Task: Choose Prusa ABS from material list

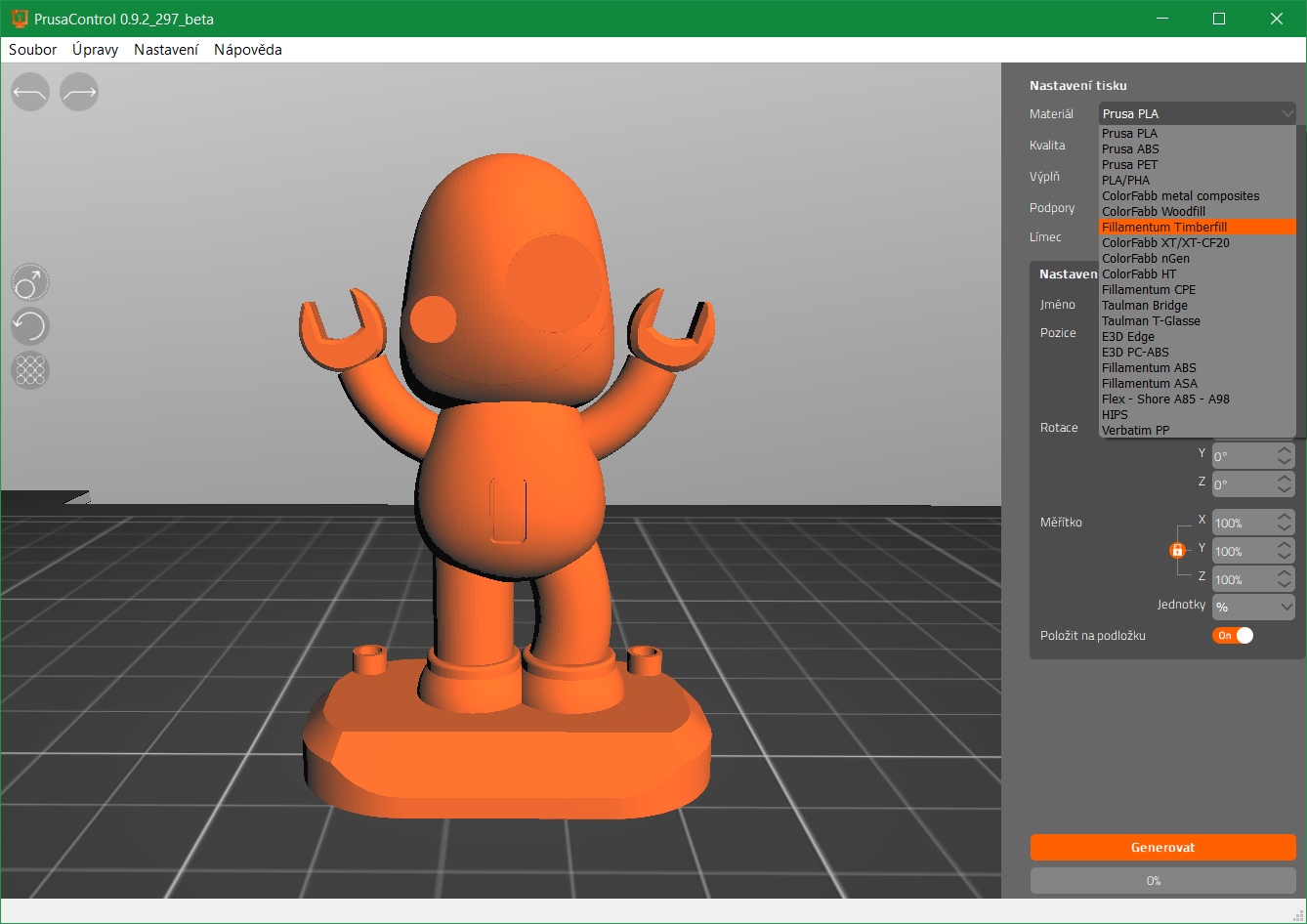Action: tap(1198, 149)
